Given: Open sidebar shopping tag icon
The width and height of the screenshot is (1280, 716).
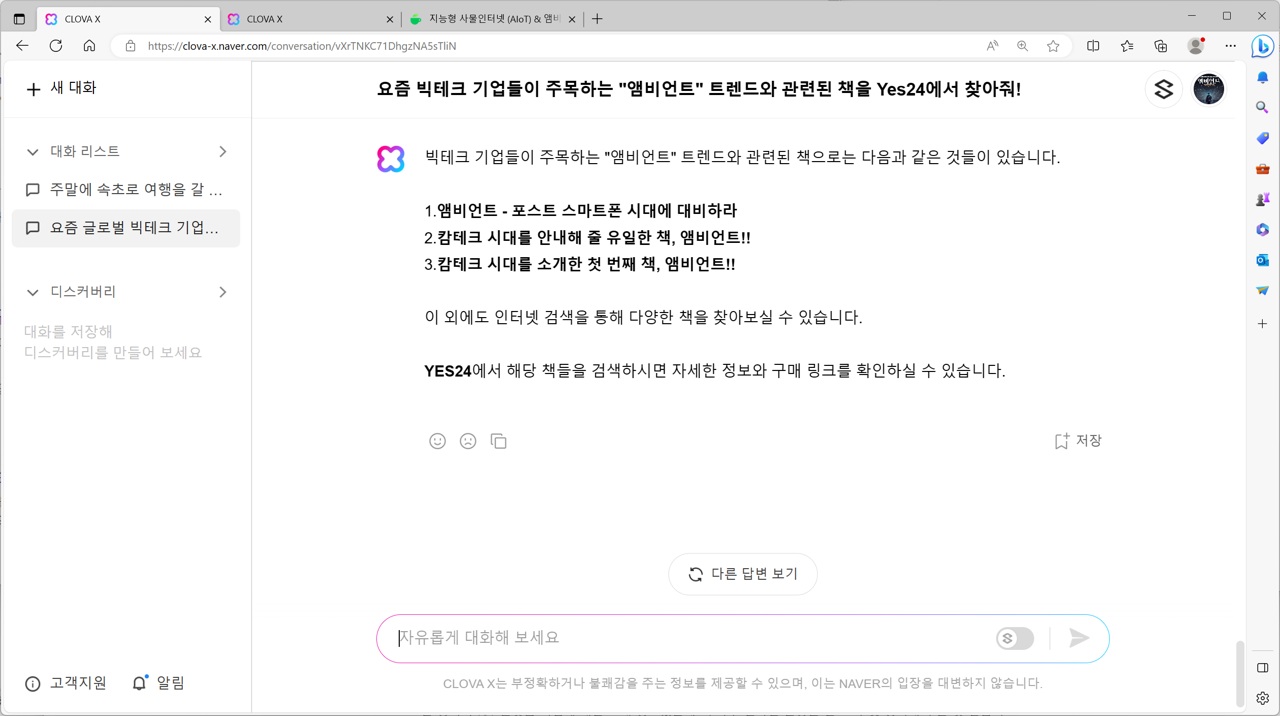Looking at the screenshot, I should tap(1263, 138).
